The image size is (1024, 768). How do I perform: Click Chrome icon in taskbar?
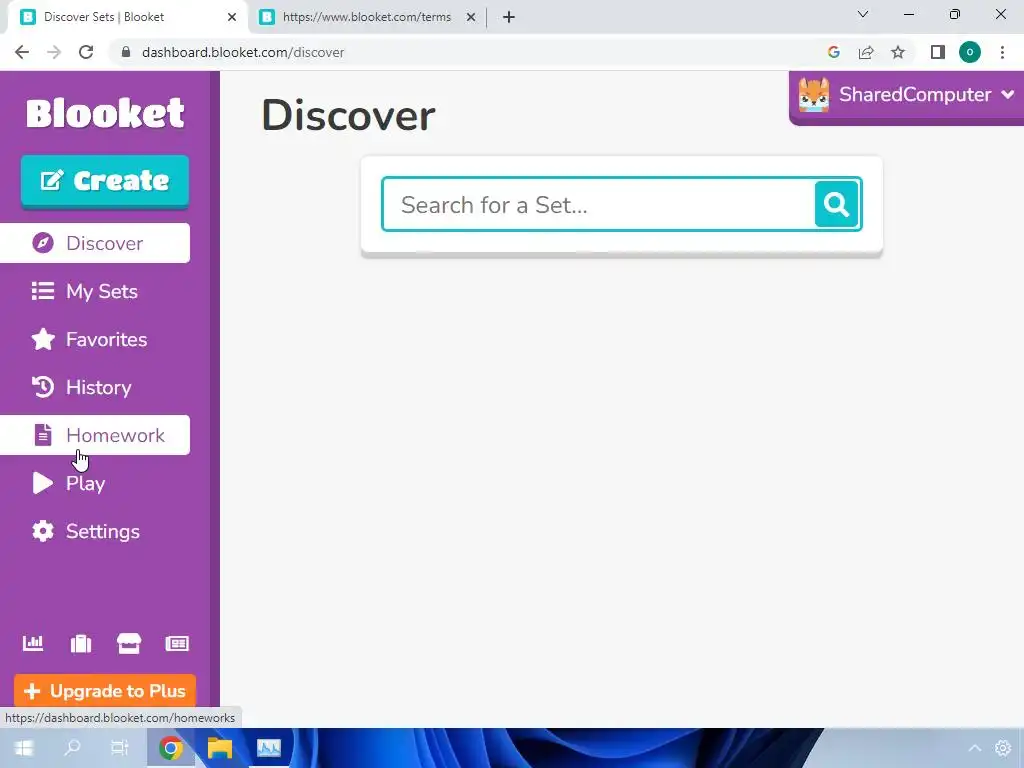[170, 748]
